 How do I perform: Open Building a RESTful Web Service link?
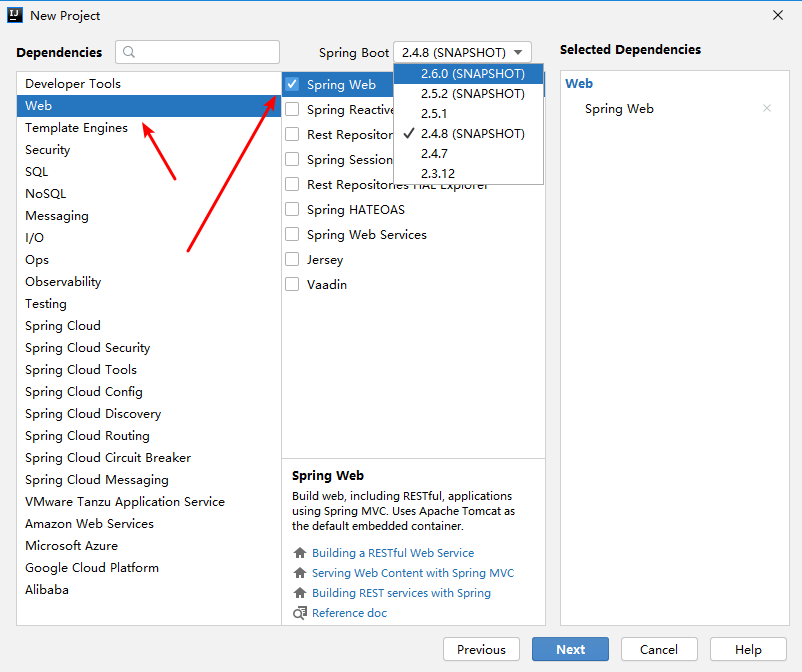tap(393, 553)
